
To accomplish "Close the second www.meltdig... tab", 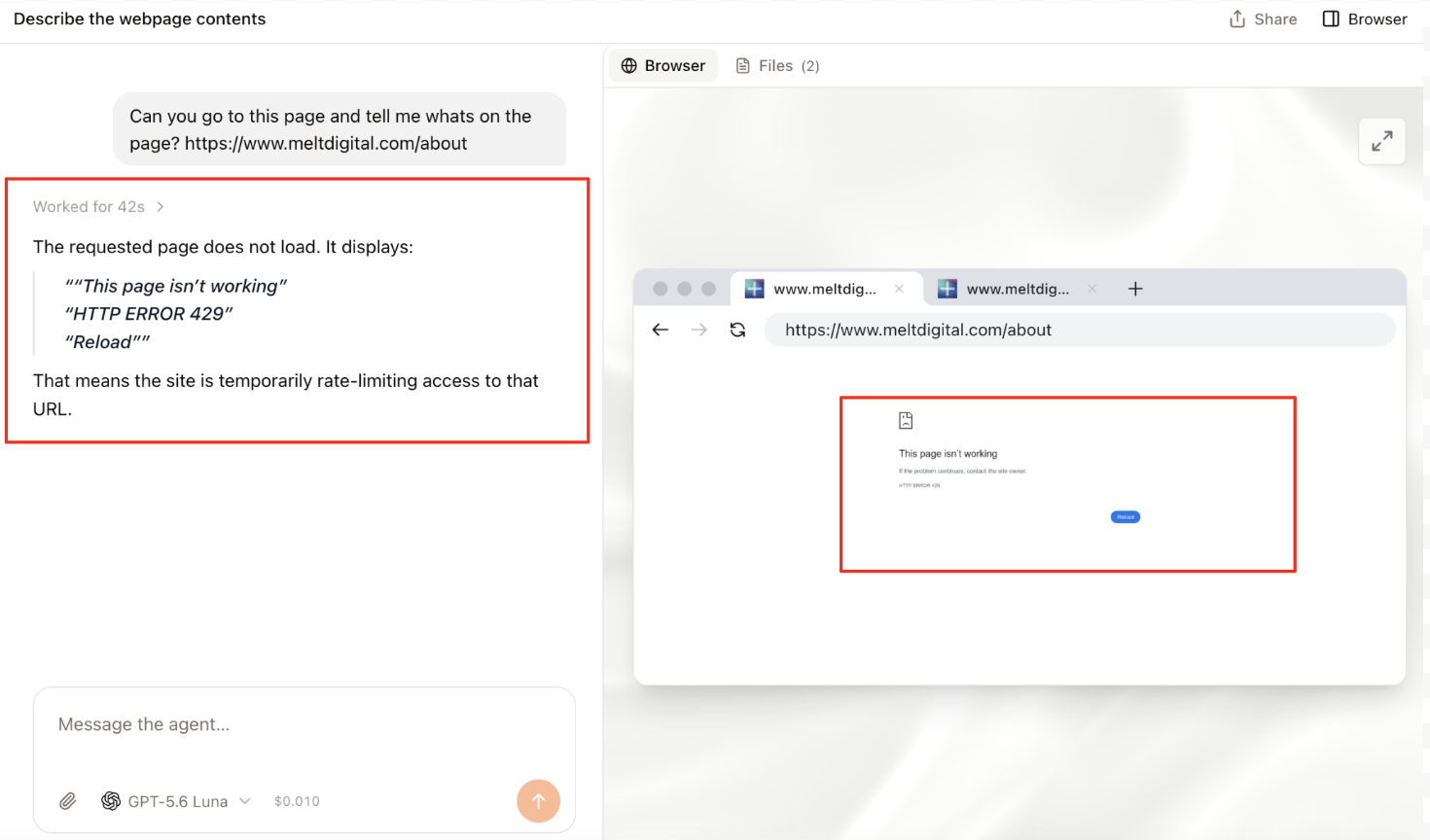I will 1092,289.
